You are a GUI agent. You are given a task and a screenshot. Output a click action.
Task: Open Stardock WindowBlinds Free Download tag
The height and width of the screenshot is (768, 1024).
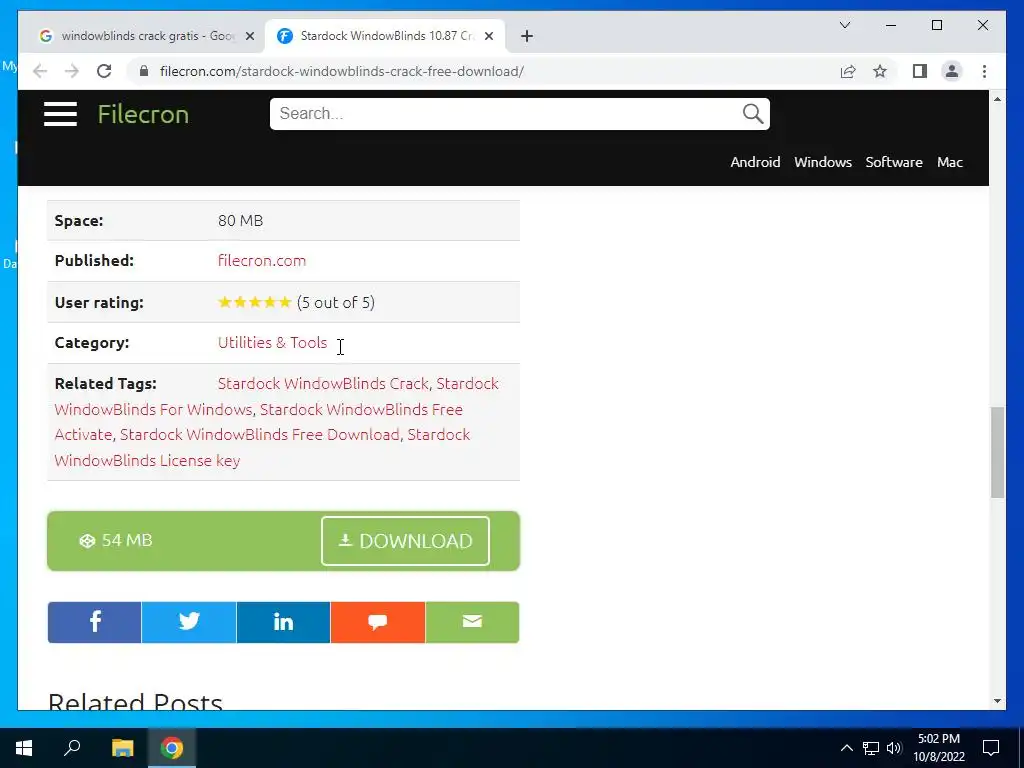tap(259, 435)
